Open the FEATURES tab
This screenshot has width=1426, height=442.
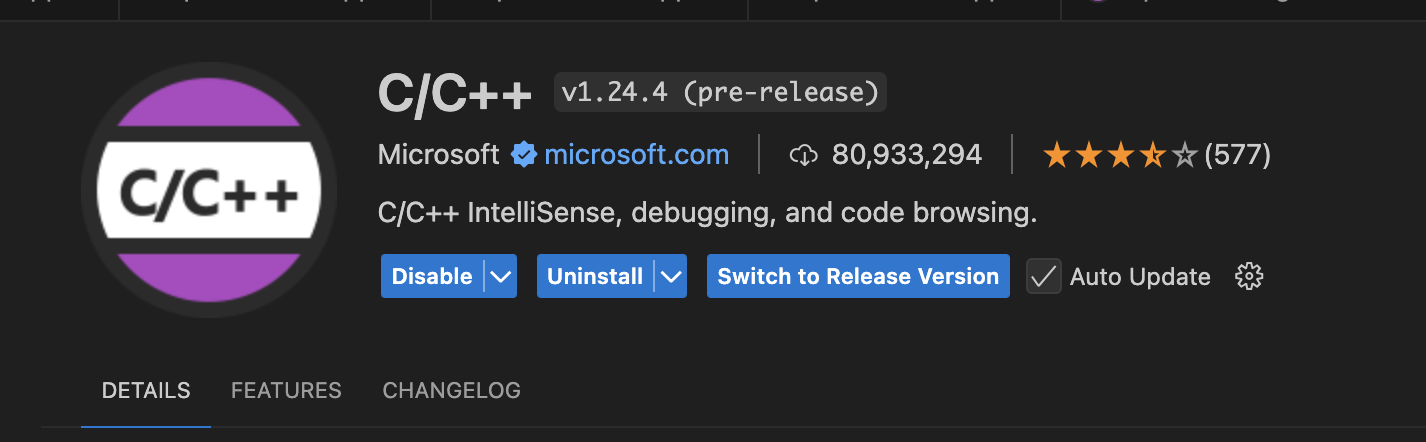(x=286, y=390)
